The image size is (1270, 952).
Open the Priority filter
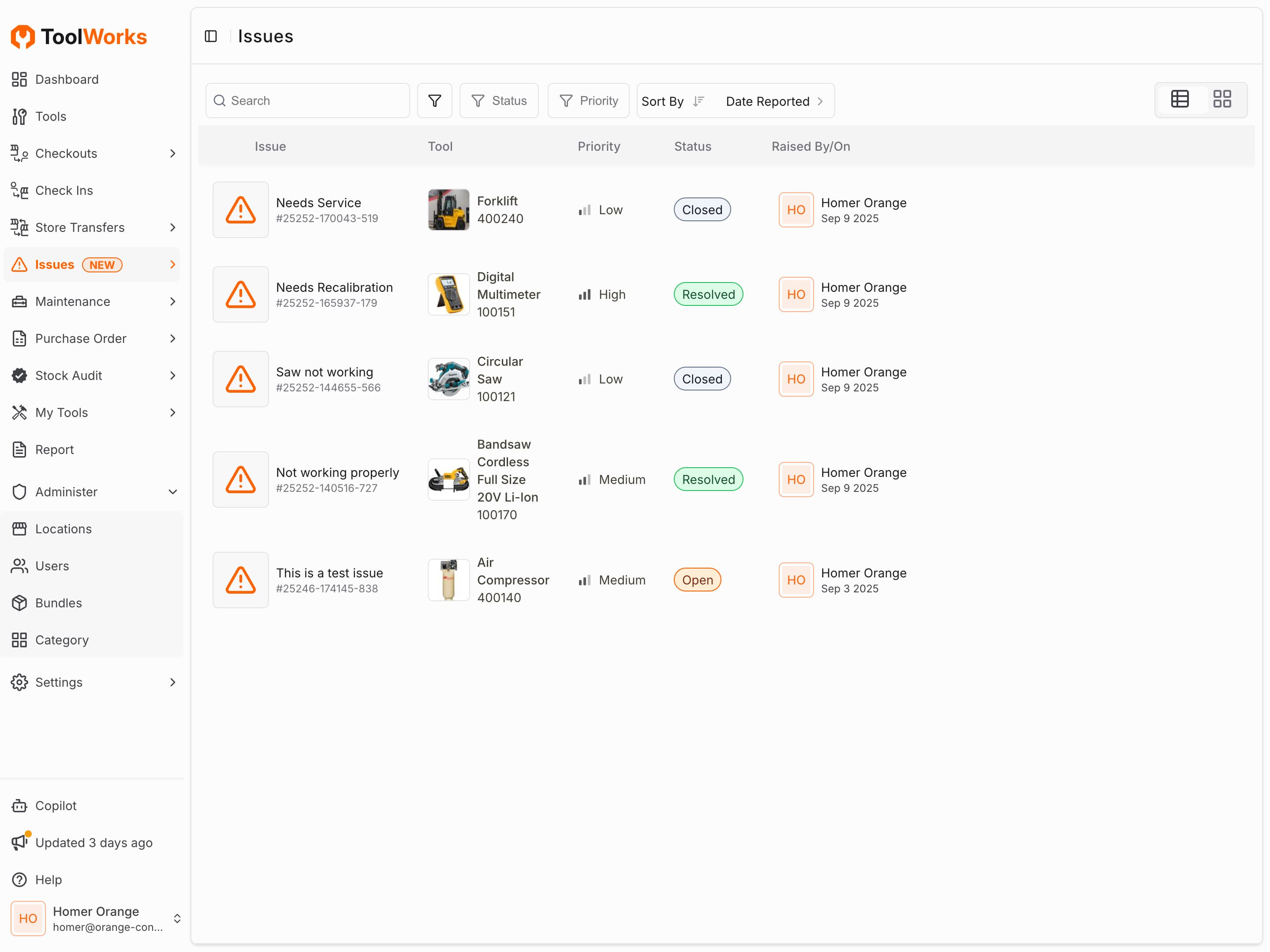(x=589, y=101)
